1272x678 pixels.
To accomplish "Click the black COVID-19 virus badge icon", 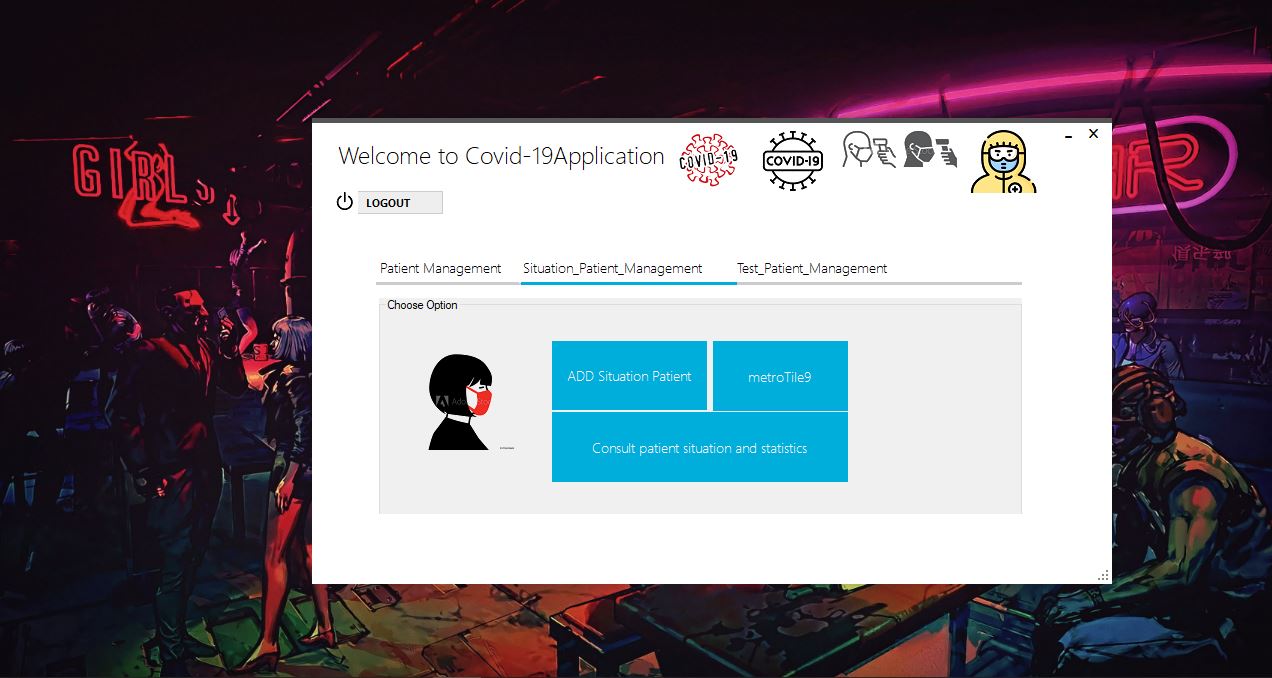I will click(x=793, y=161).
